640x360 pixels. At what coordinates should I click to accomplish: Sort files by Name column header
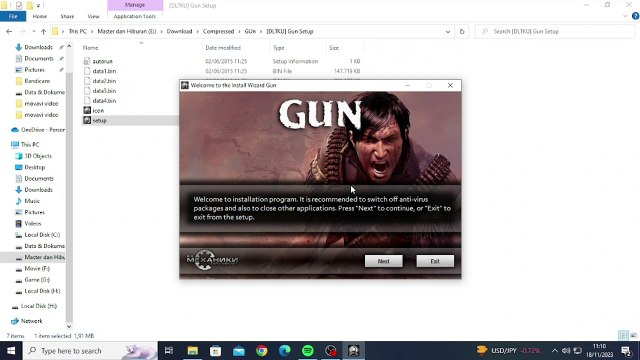coord(91,48)
